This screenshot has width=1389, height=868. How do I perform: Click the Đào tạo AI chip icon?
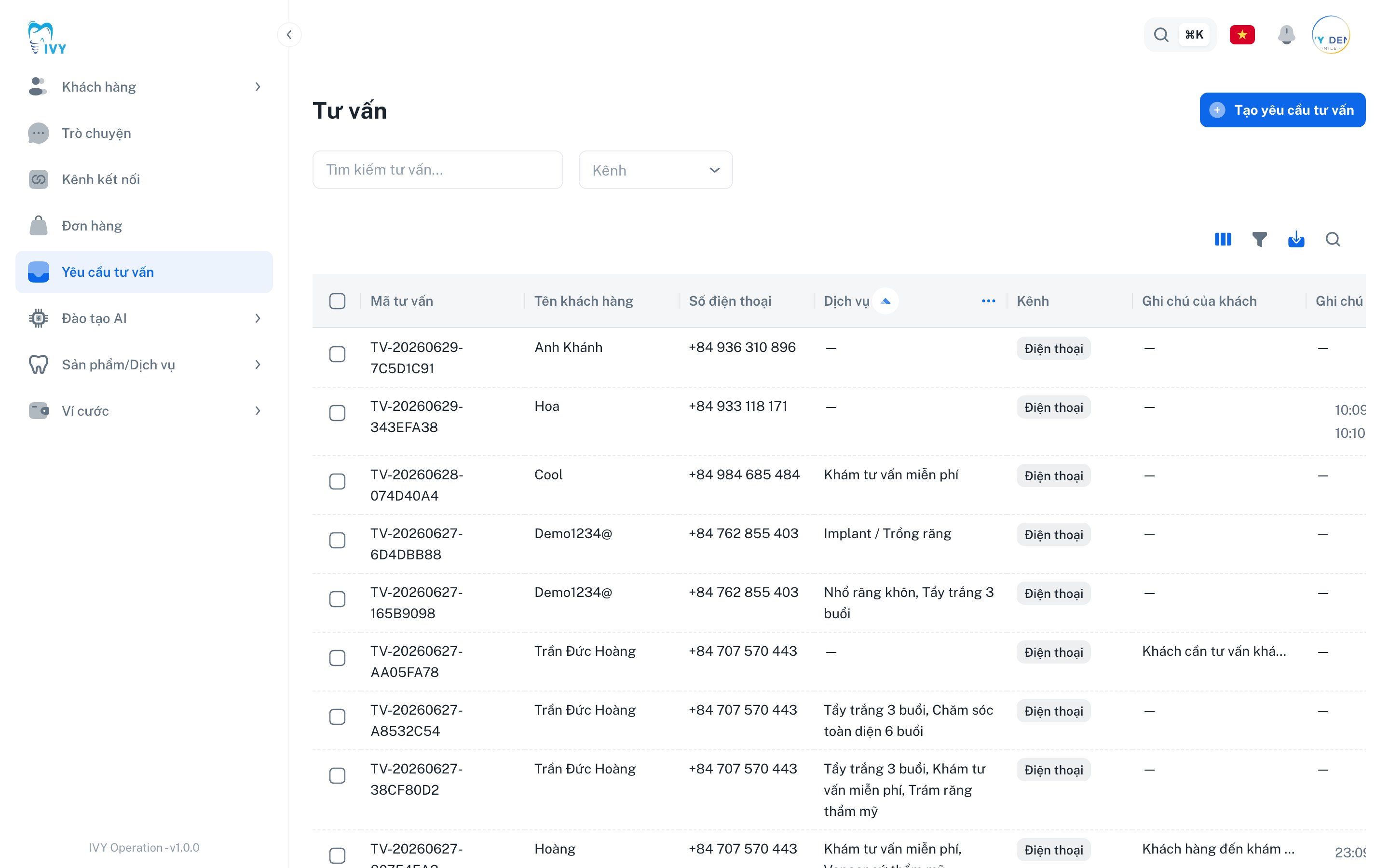(x=38, y=318)
